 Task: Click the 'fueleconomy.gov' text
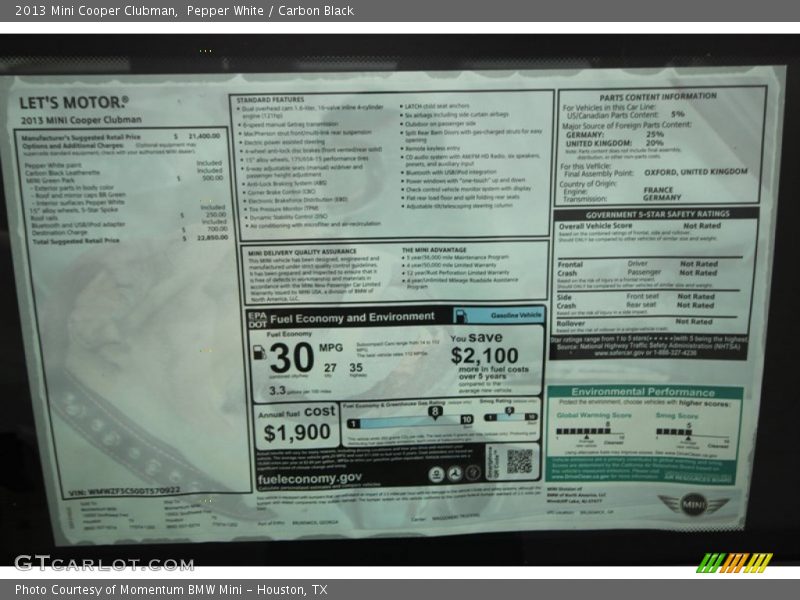[310, 479]
